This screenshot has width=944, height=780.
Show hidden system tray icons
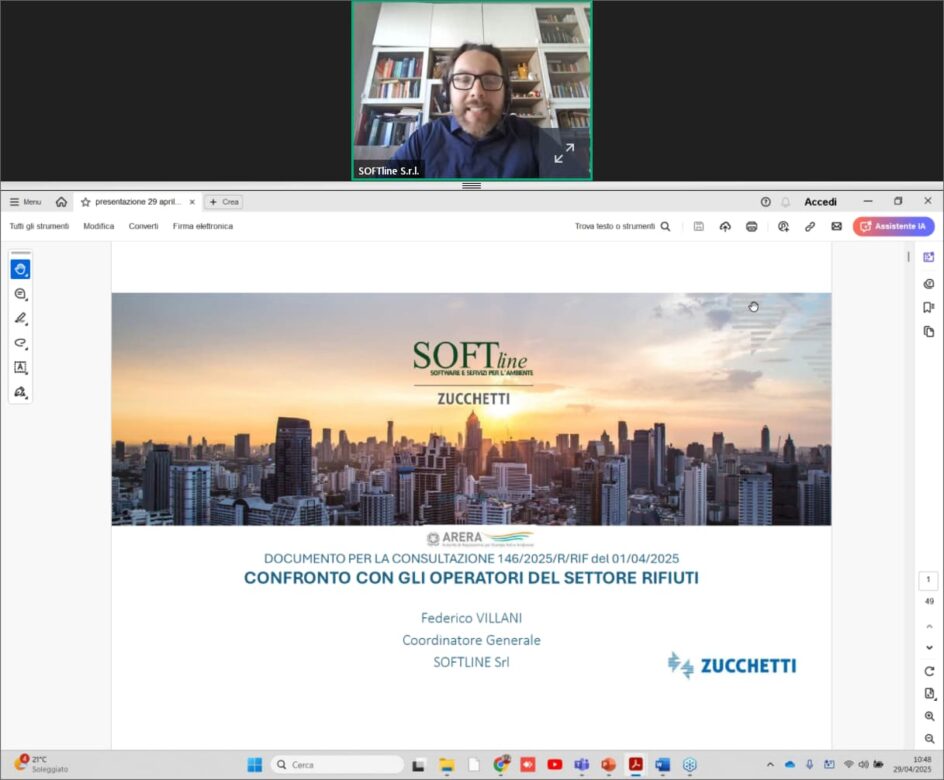pos(770,765)
